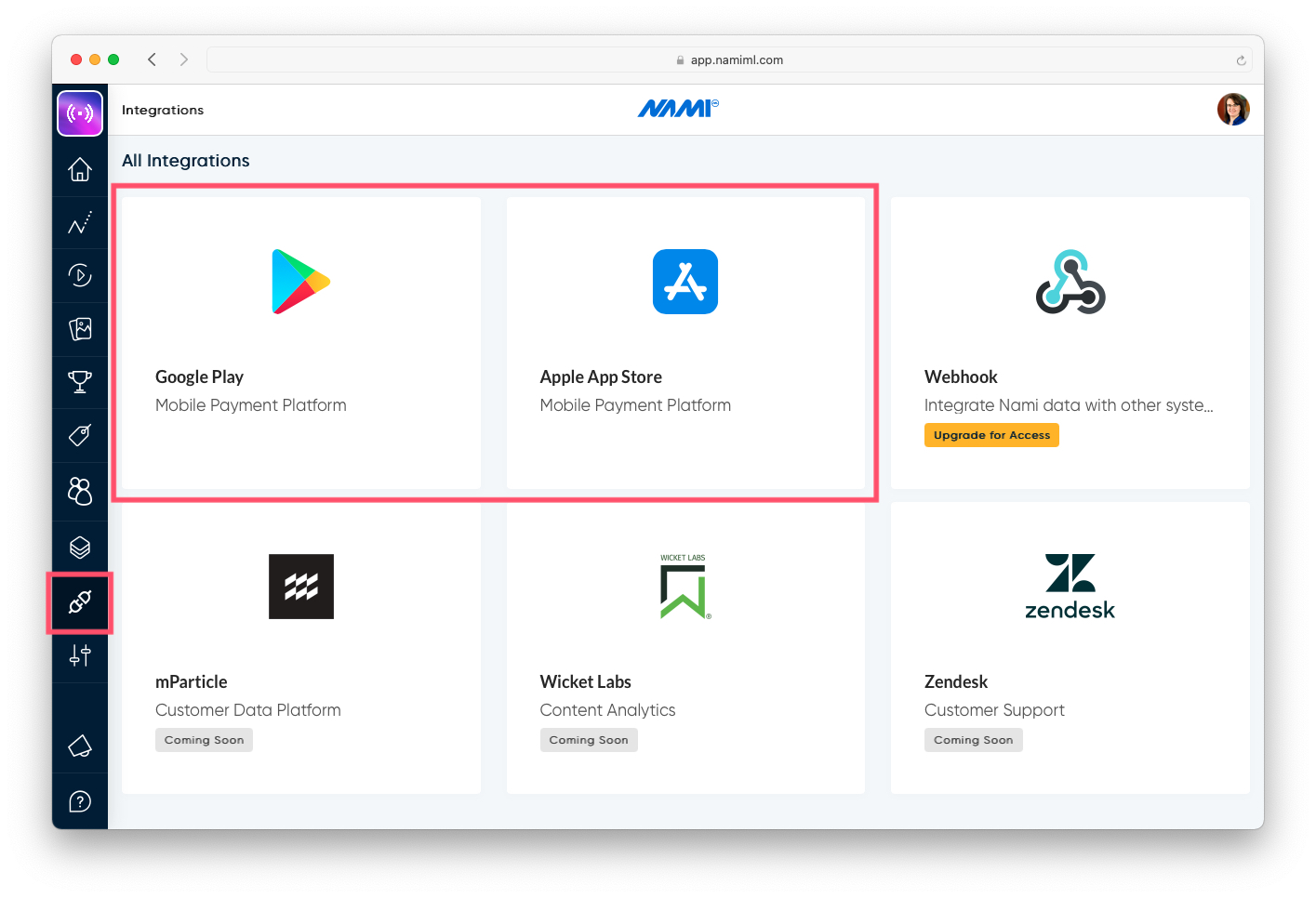Reload the page with the refresh icon
1316x898 pixels.
(1241, 60)
